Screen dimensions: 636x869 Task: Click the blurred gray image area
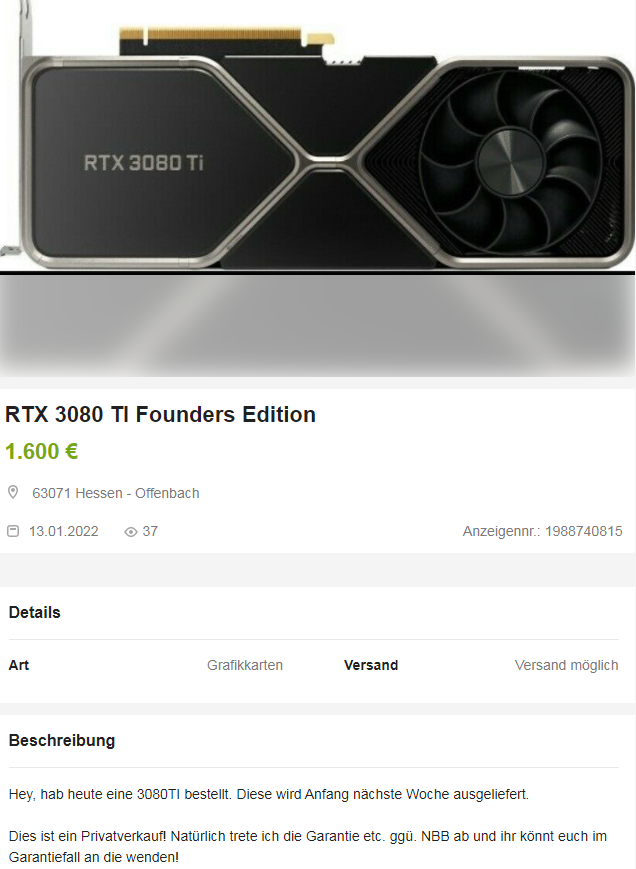[x=317, y=326]
